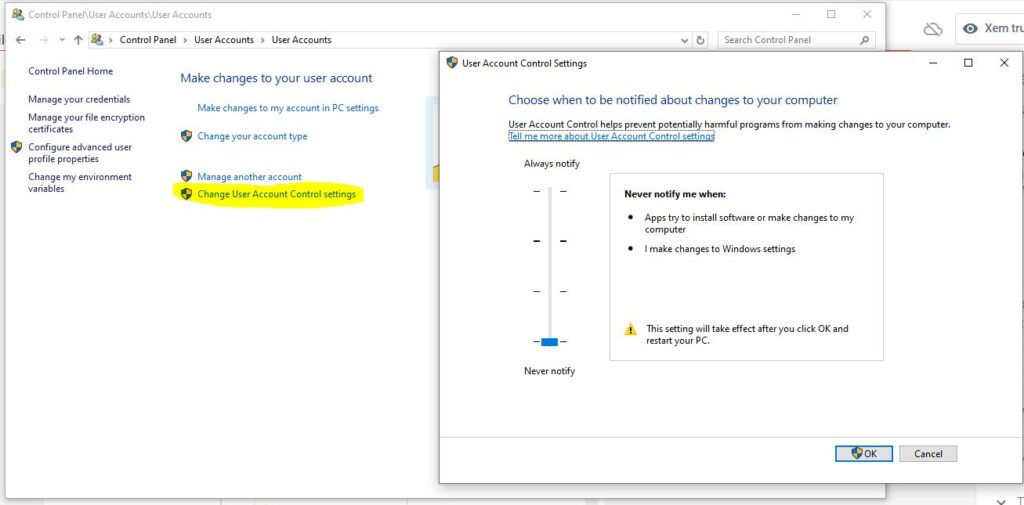Click the shield icon beside Manage another account

pyautogui.click(x=186, y=176)
